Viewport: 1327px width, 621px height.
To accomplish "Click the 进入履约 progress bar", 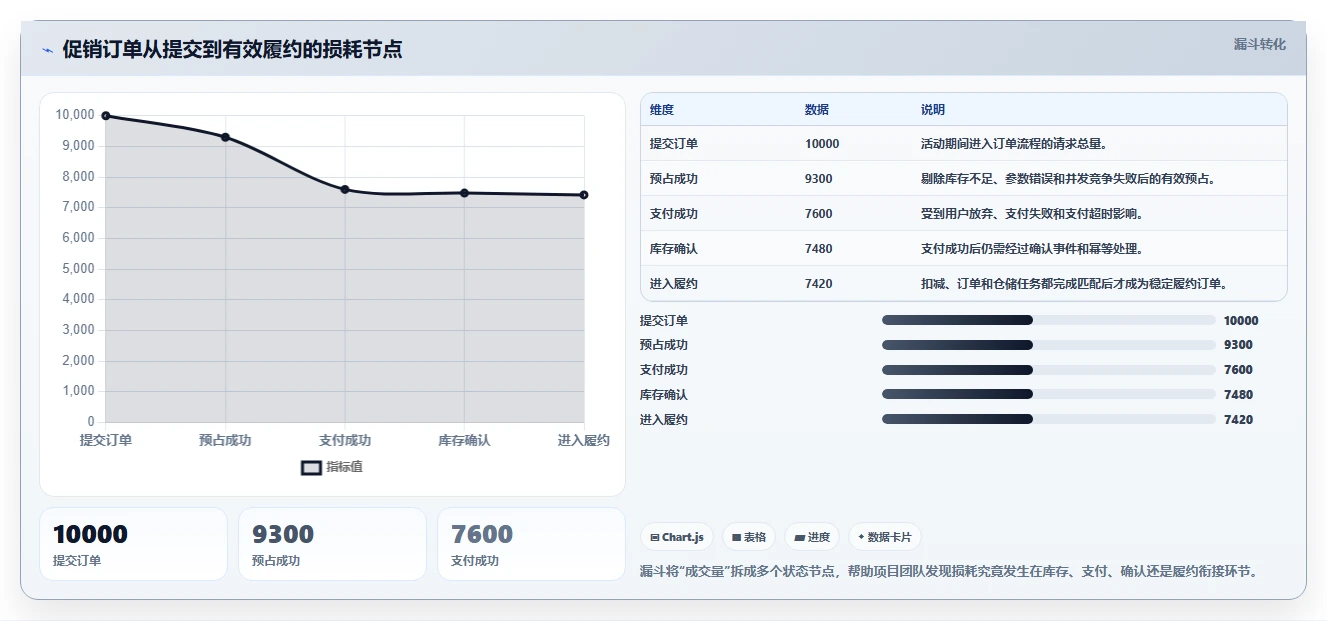I will coord(1048,420).
